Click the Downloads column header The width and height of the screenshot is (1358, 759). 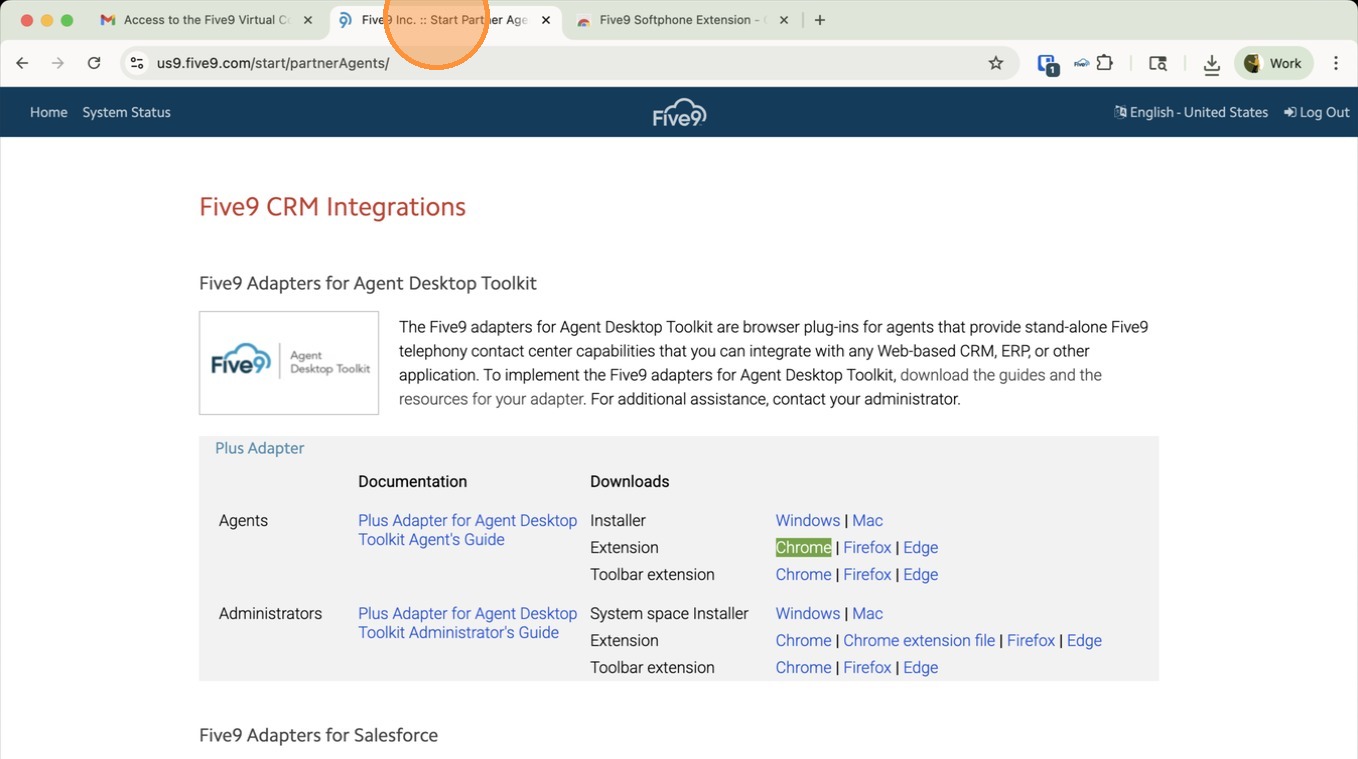pyautogui.click(x=629, y=482)
